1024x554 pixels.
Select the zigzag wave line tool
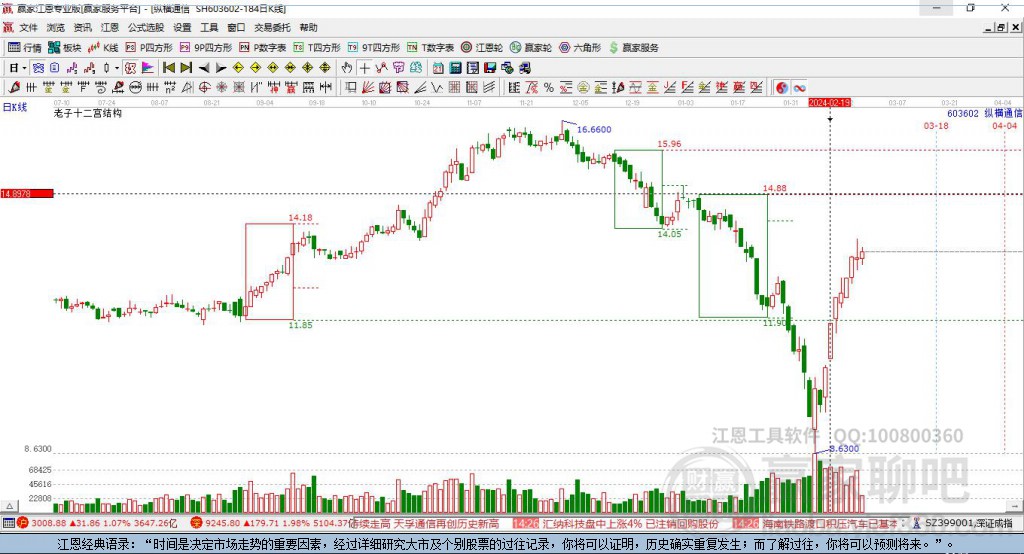[436, 88]
